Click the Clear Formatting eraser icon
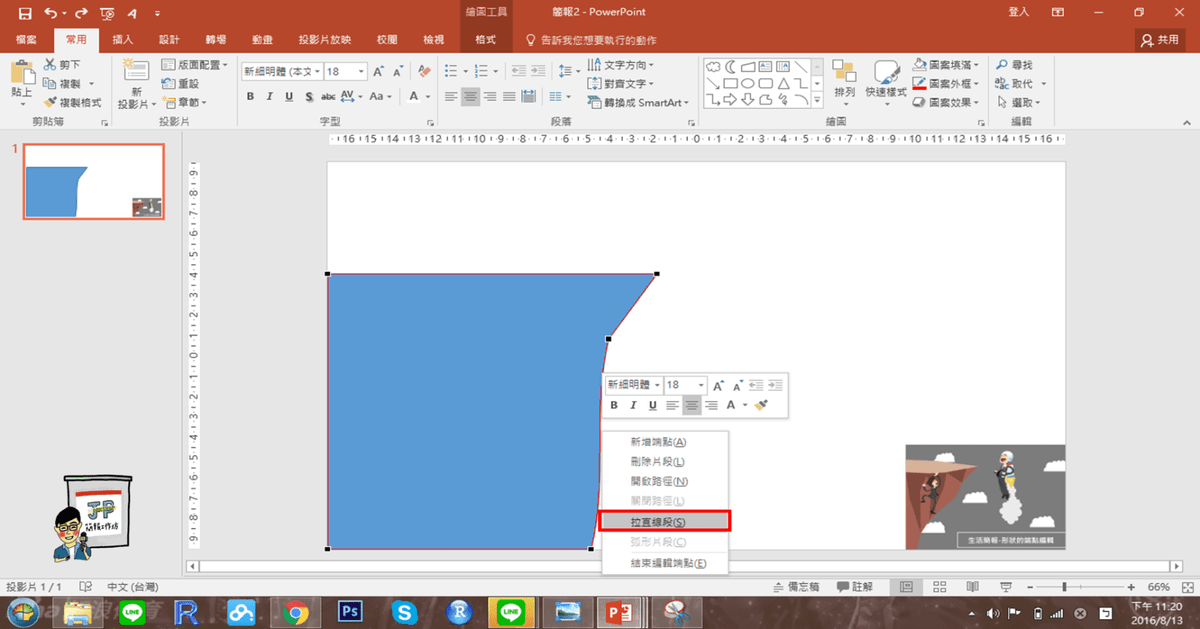The height and width of the screenshot is (629, 1200). [423, 72]
